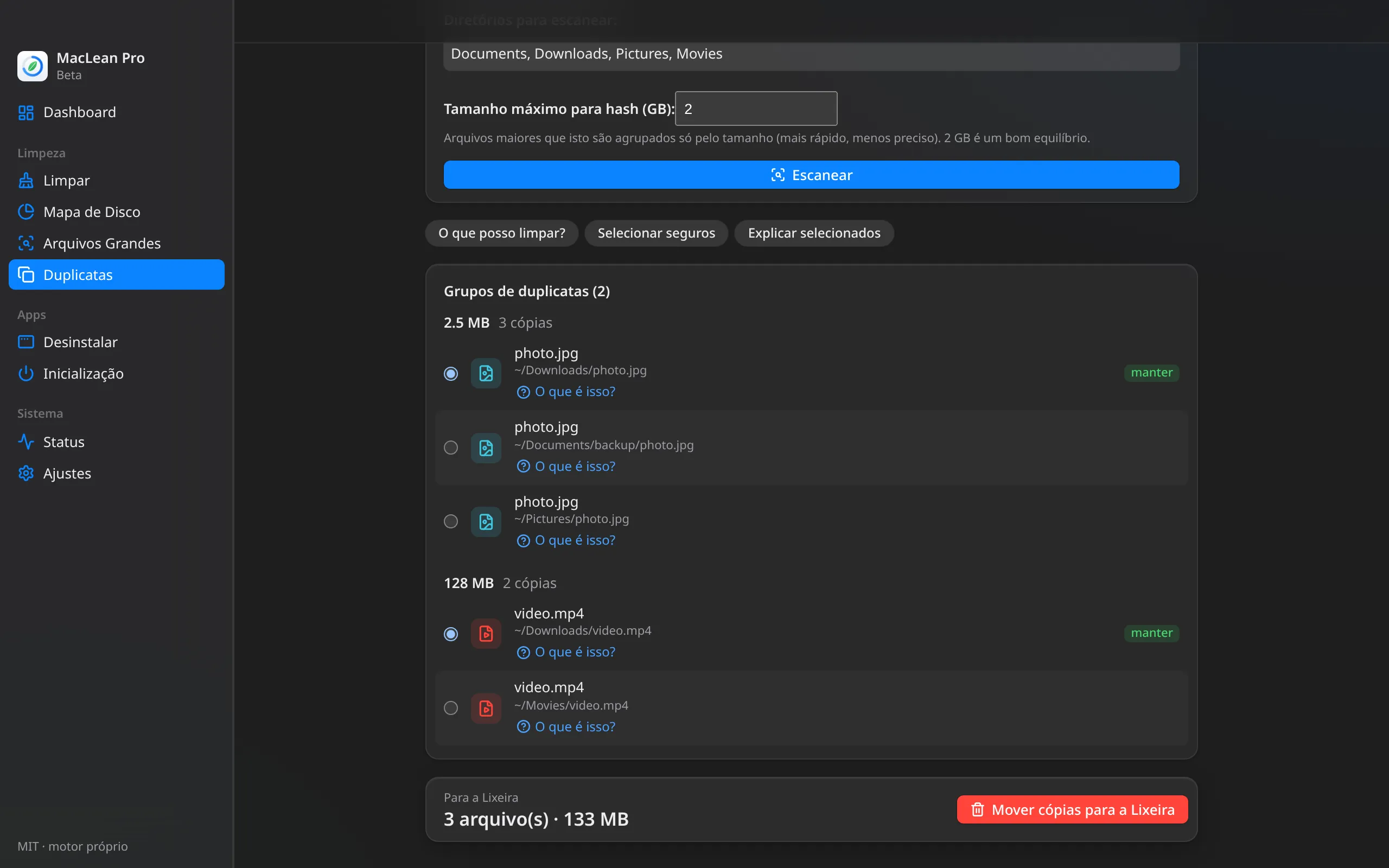Open 'O que é isso?' for ~/Documents/backup/photo.jpg
This screenshot has height=868, width=1389.
(566, 467)
